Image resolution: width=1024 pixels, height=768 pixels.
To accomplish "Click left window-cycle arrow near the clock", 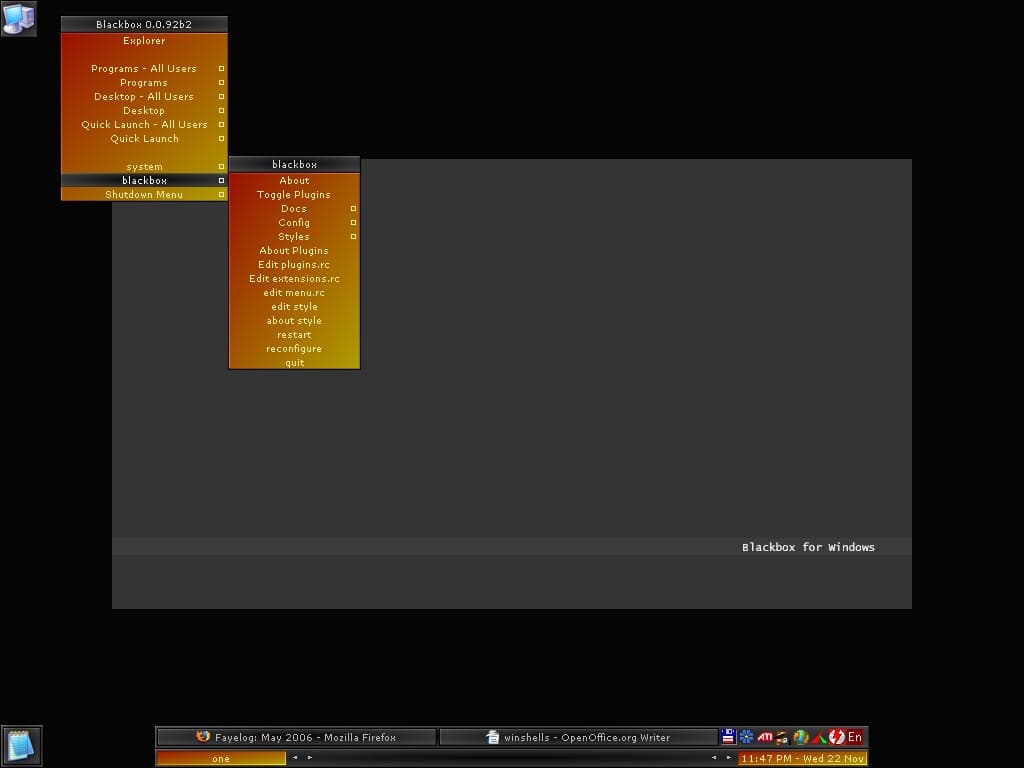I will (714, 758).
